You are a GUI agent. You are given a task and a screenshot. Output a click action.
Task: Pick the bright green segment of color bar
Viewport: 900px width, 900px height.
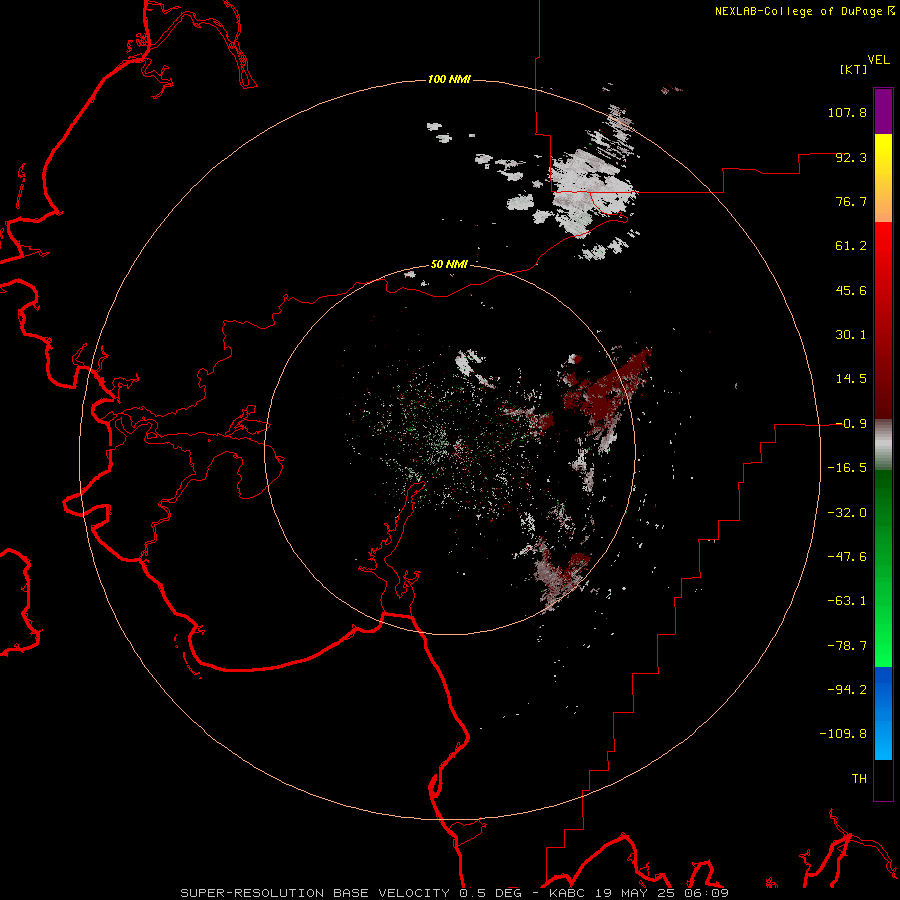pyautogui.click(x=883, y=568)
